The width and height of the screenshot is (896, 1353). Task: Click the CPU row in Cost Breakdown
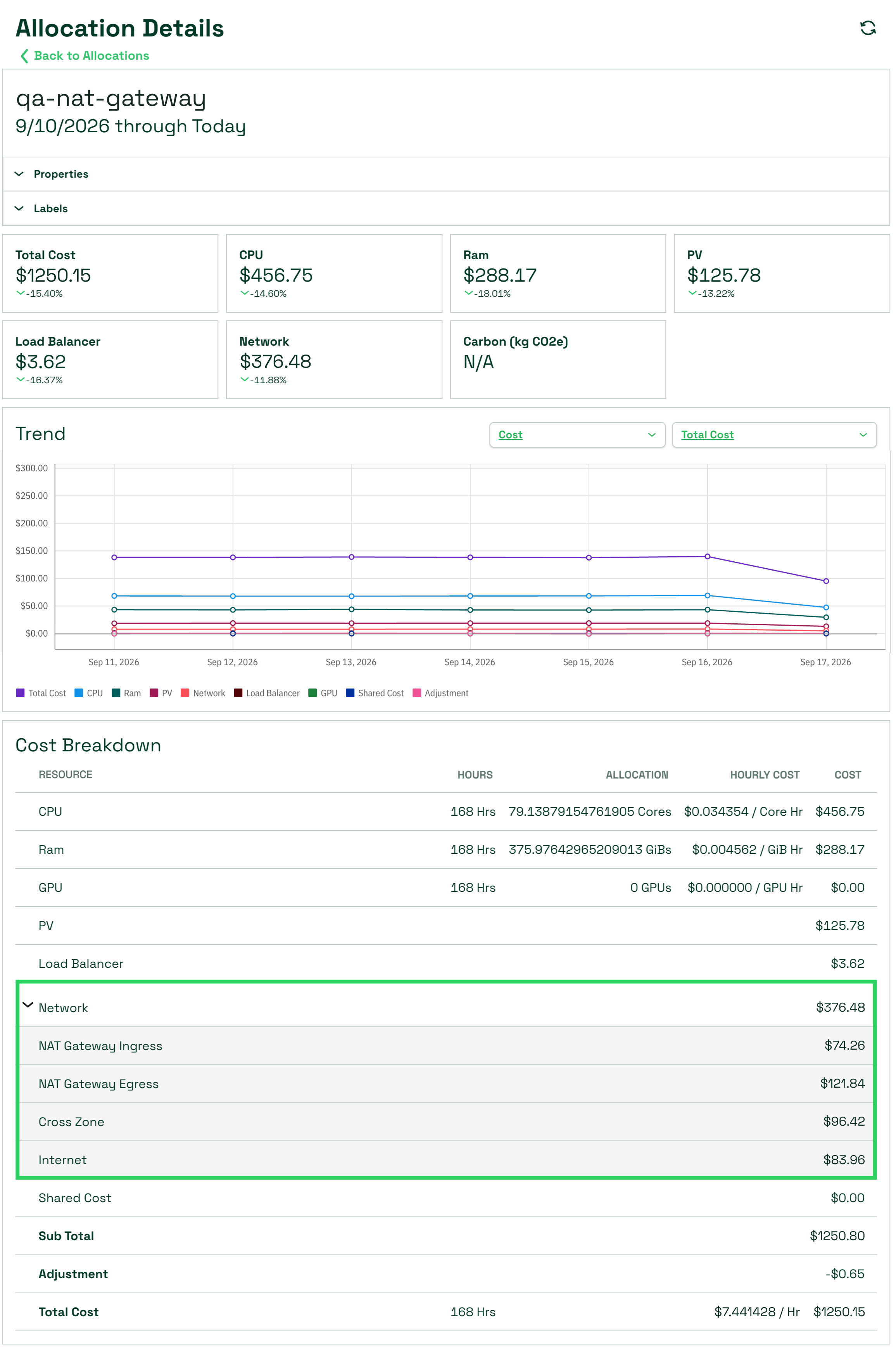(446, 812)
